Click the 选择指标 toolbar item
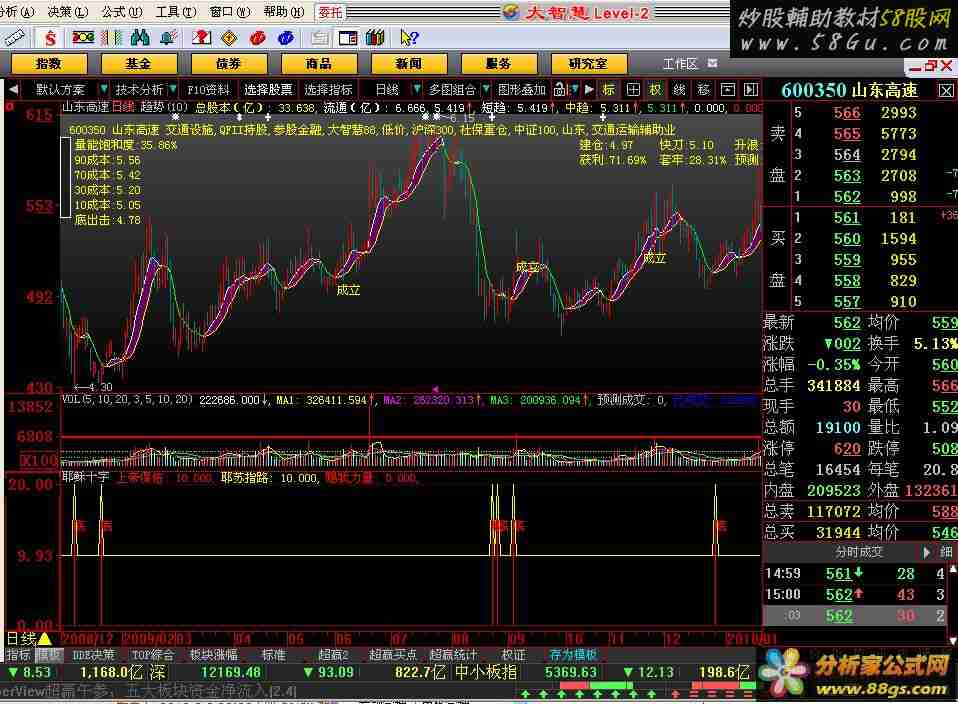Viewport: 958px width, 704px height. coord(329,90)
